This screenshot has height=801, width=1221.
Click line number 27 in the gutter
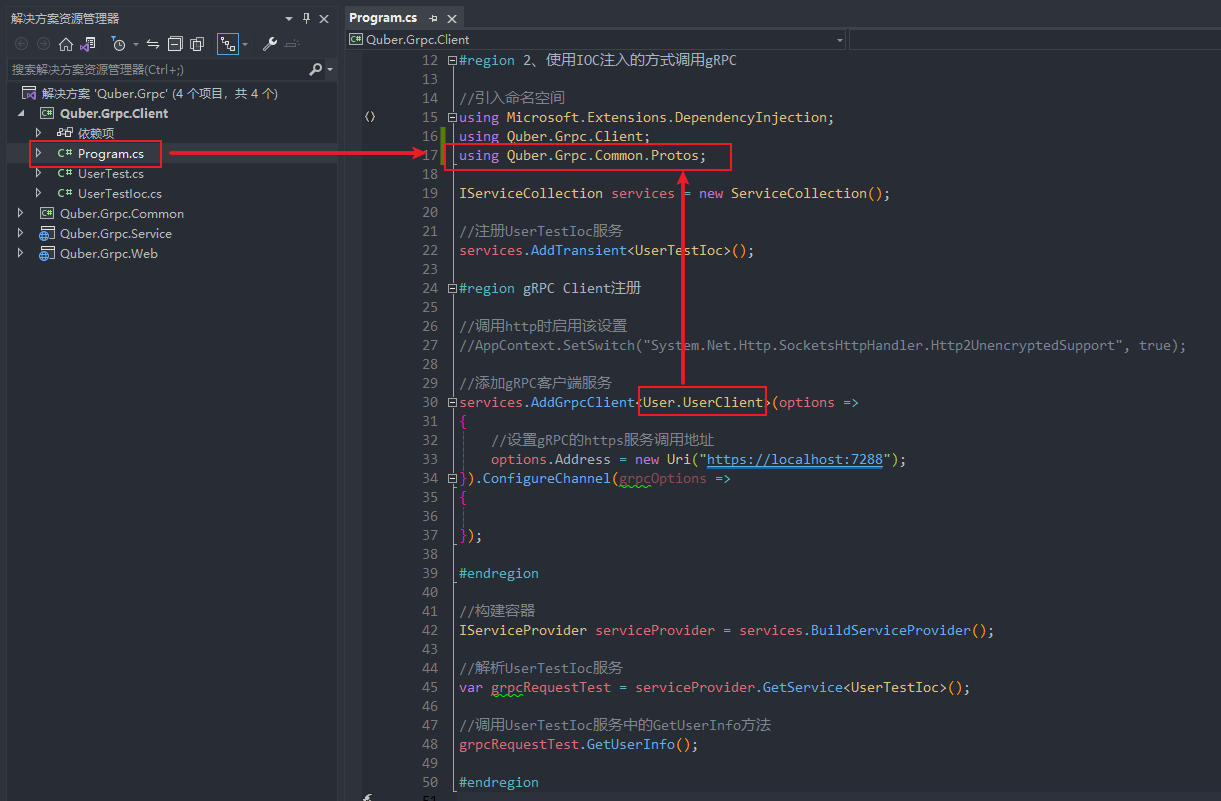coord(430,345)
